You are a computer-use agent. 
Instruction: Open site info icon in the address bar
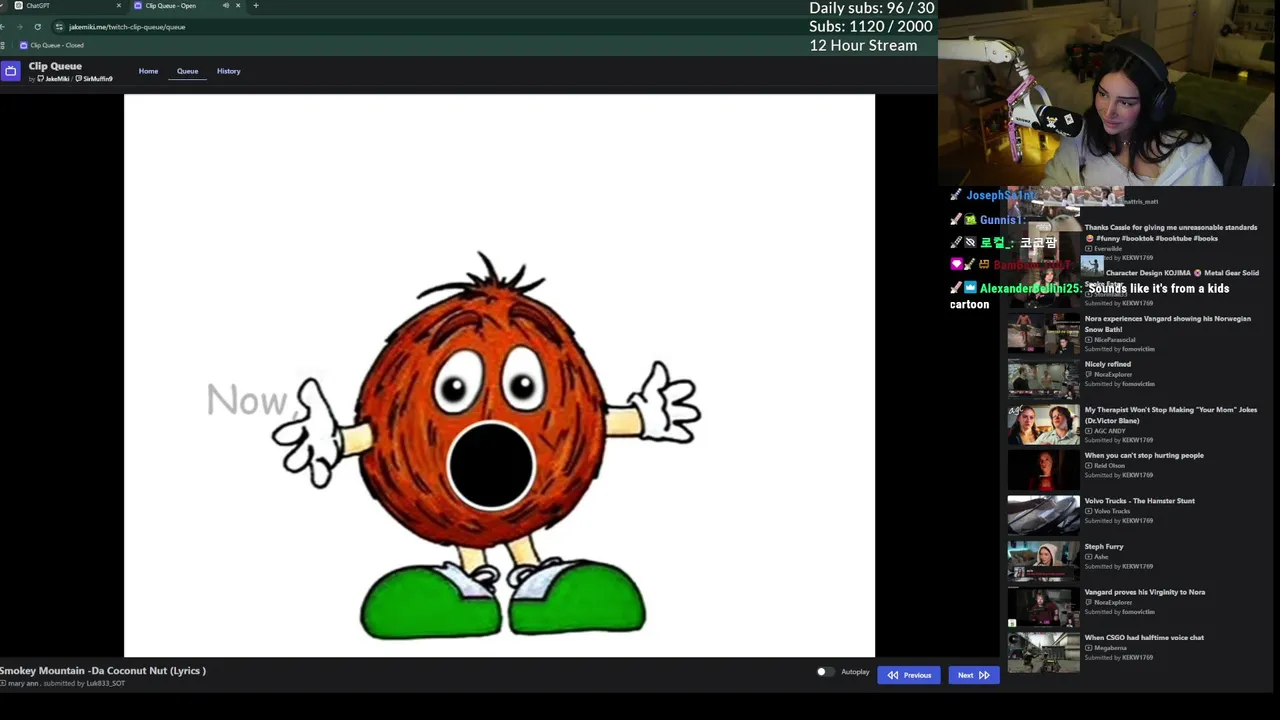[x=59, y=27]
